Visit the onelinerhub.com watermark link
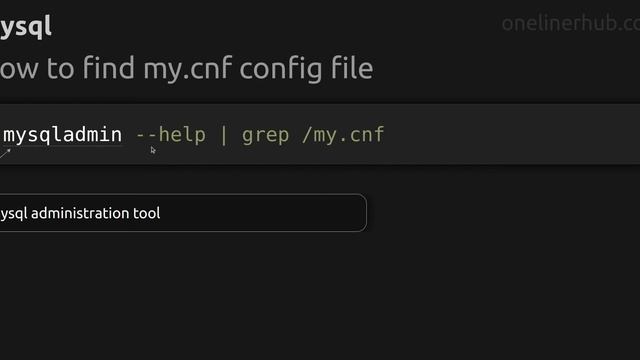Image resolution: width=640 pixels, height=360 pixels. [571, 23]
